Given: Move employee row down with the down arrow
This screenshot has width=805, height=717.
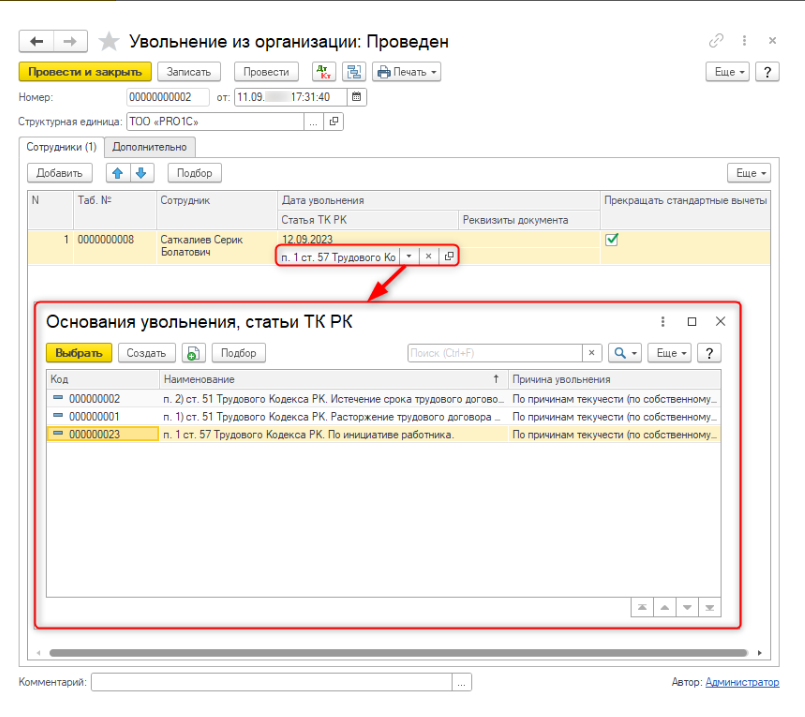Looking at the screenshot, I should click(x=141, y=173).
